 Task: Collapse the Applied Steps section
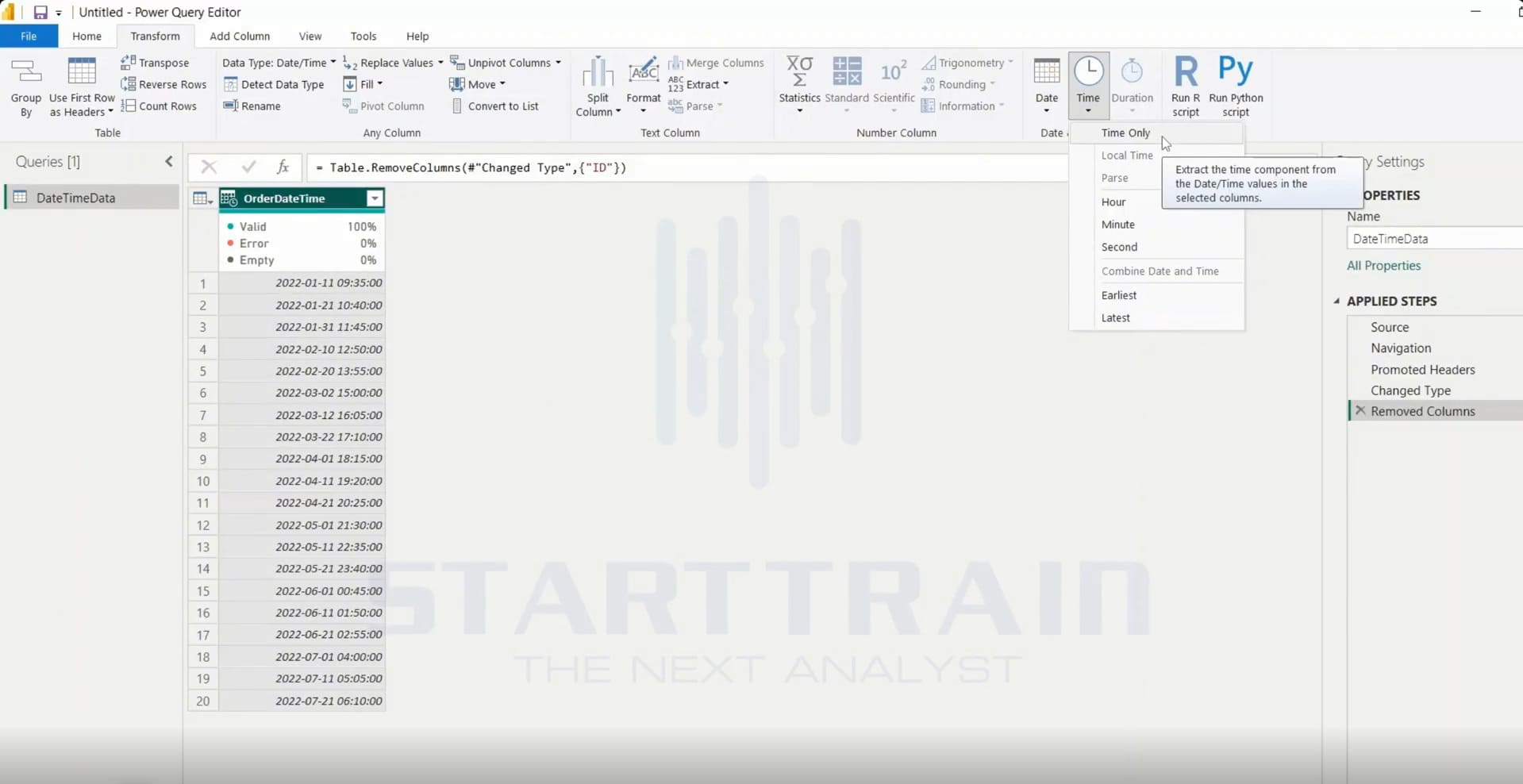1336,301
